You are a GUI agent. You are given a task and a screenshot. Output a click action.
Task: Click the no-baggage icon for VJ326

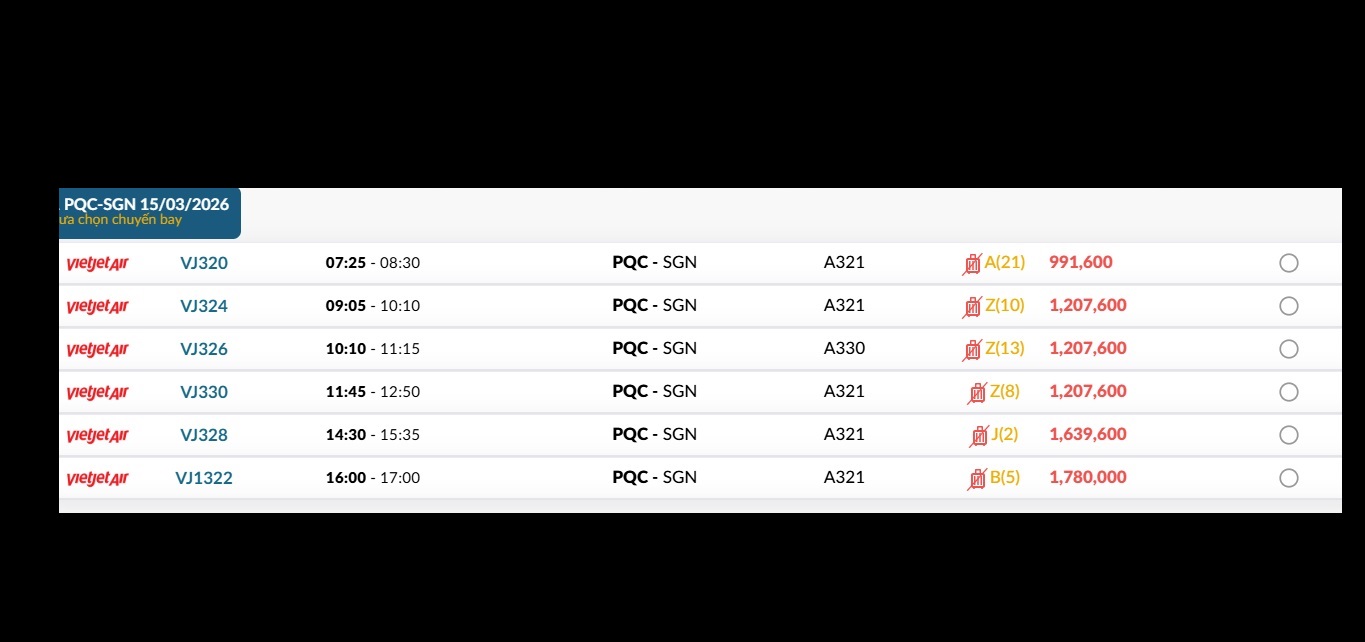(x=972, y=350)
